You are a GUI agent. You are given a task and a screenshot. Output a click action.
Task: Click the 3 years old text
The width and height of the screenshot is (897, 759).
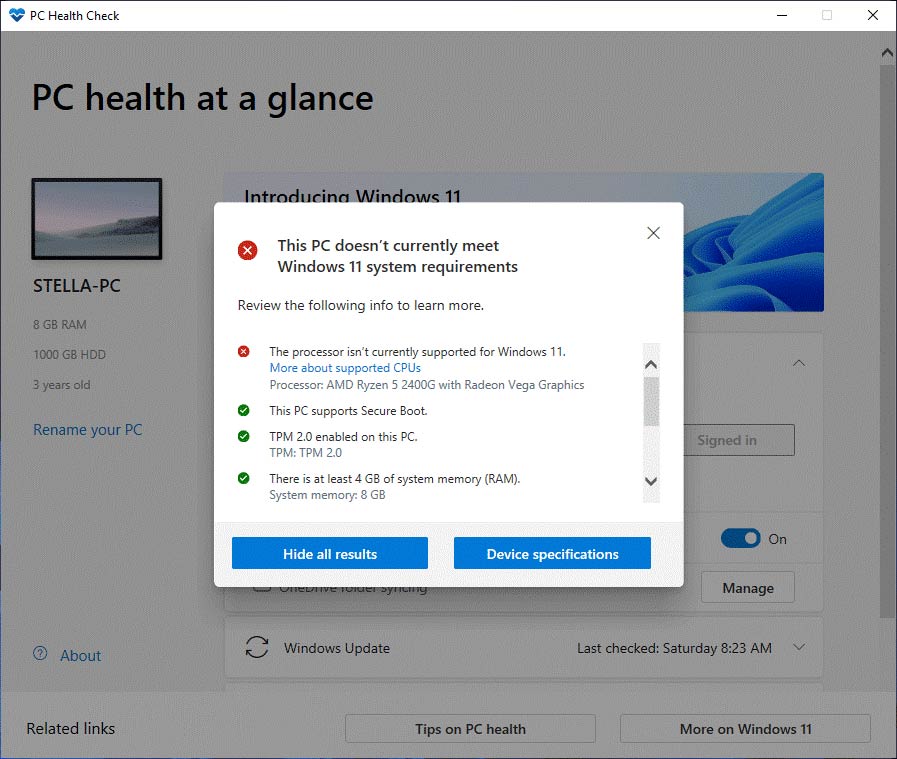coord(61,385)
